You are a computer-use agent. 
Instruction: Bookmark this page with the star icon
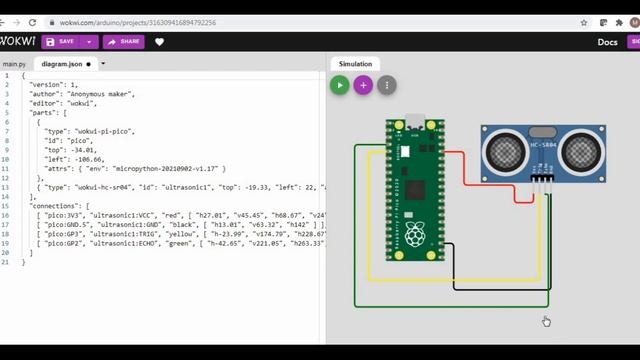pos(584,23)
